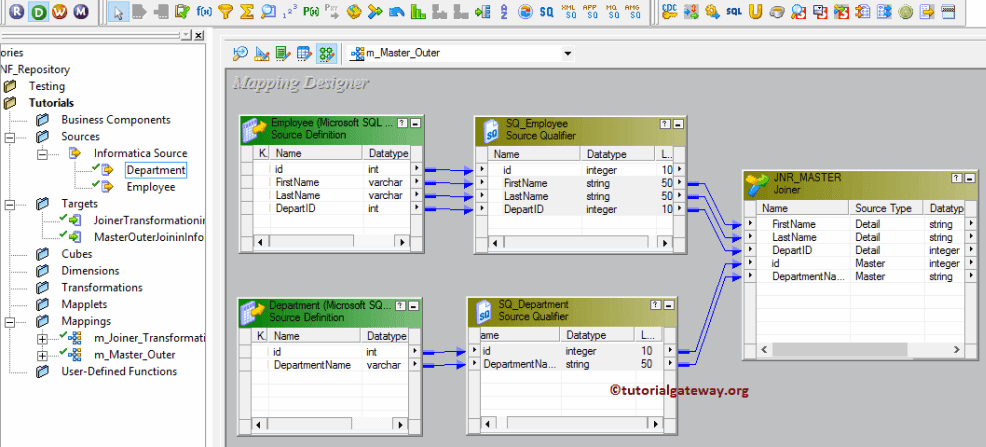
Task: Add Union U transformation
Action: [x=756, y=11]
